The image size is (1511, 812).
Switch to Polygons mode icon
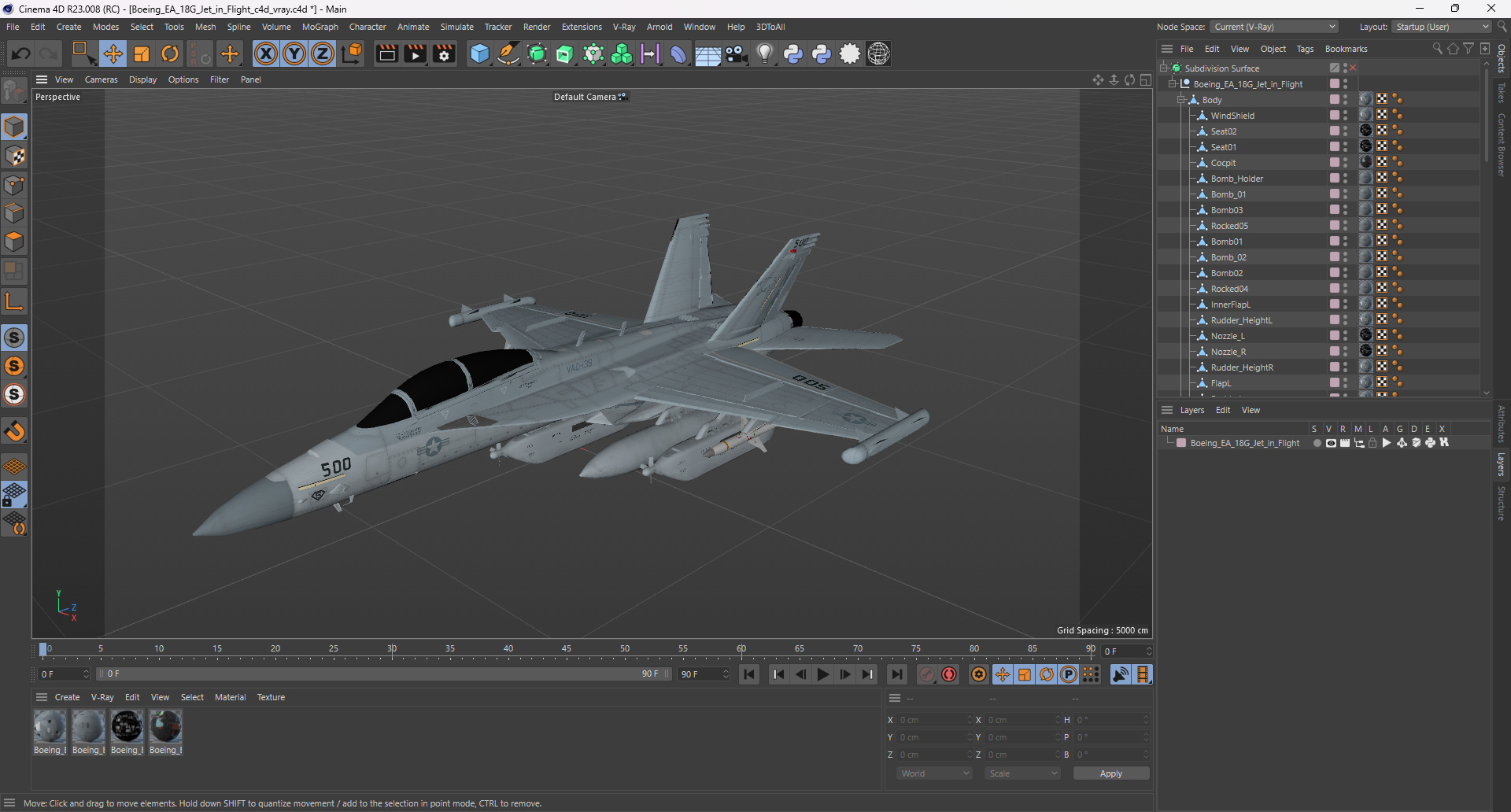14,242
